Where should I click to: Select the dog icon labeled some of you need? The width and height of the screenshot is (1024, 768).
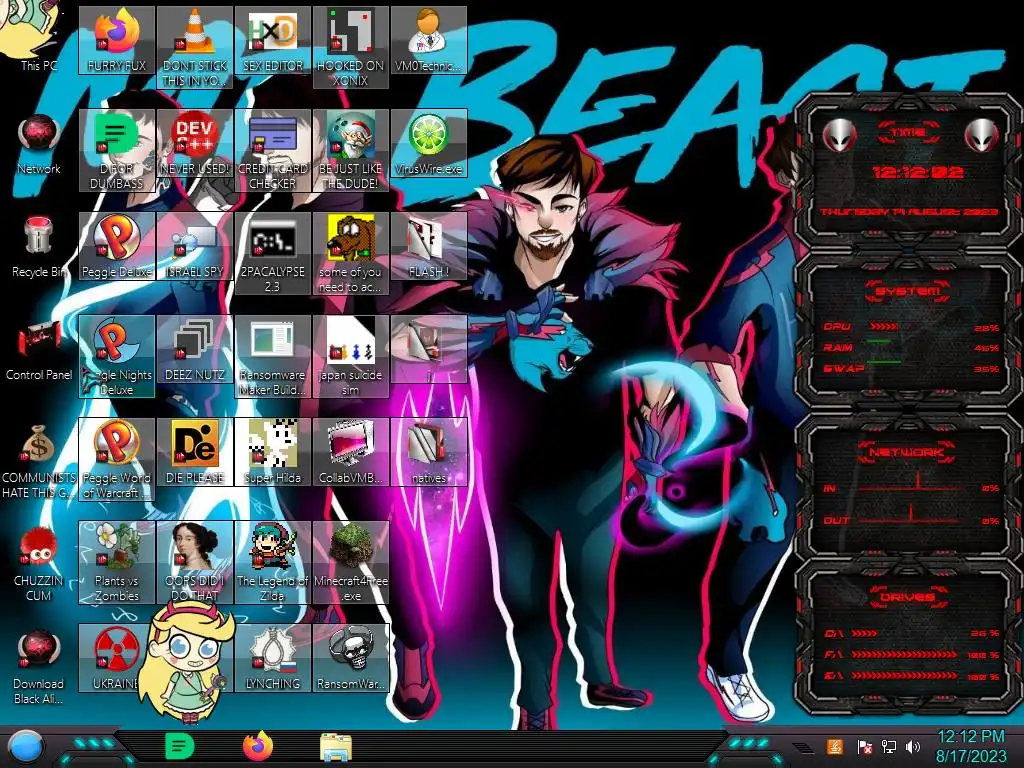point(351,253)
